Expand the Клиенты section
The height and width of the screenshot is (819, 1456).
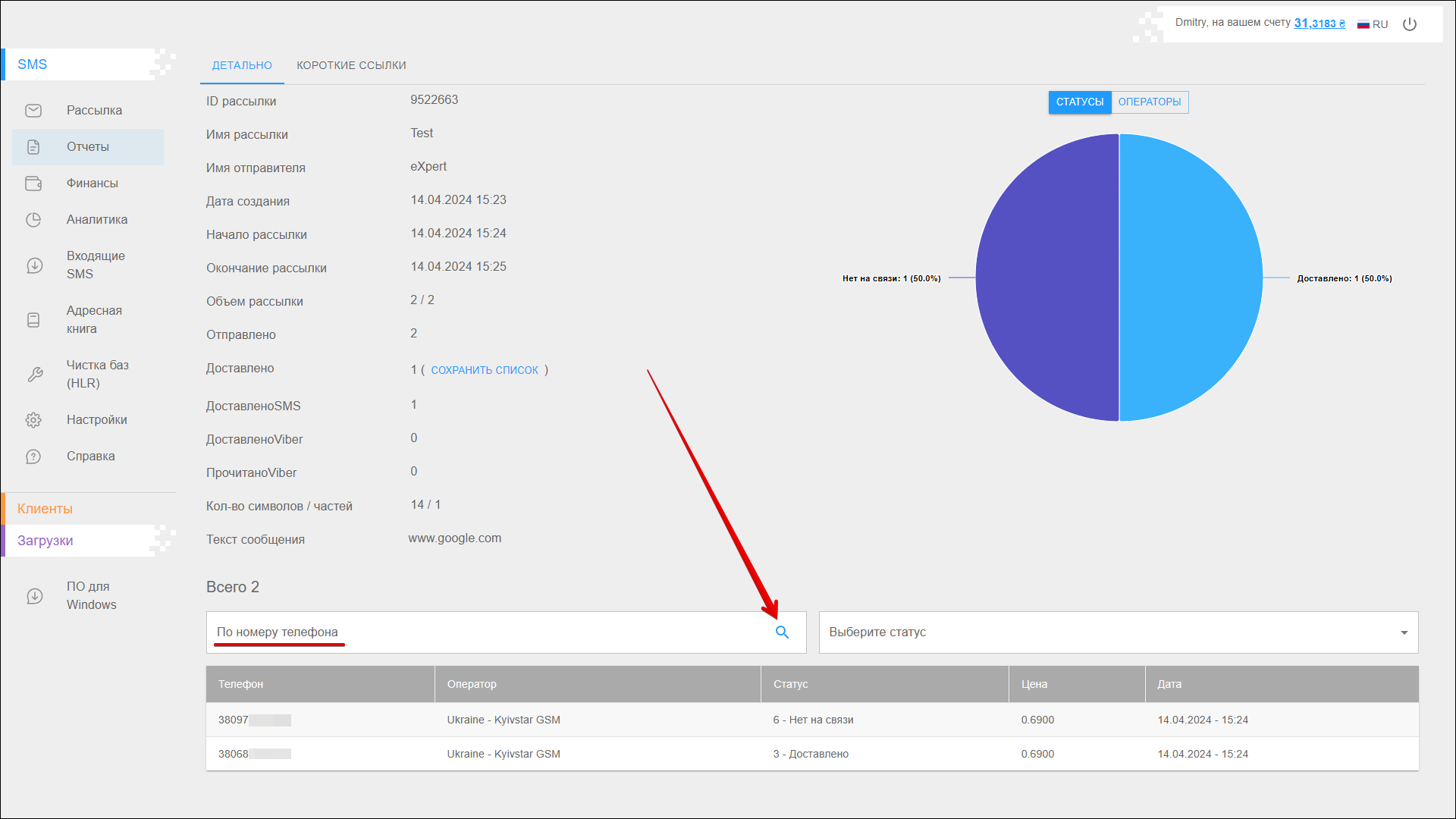point(45,509)
